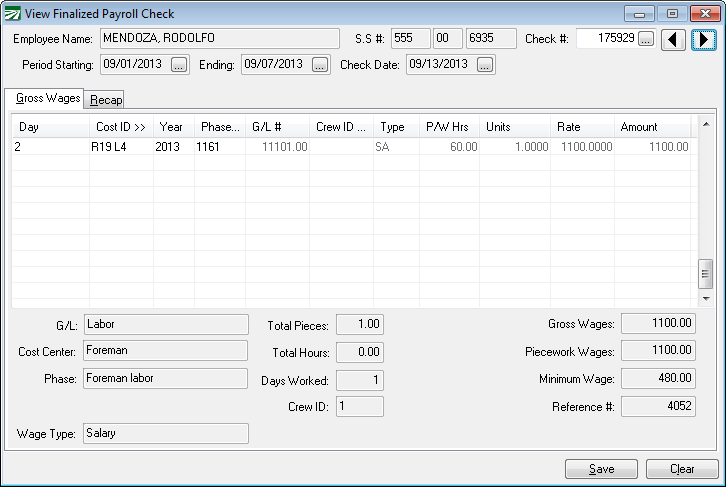This screenshot has width=726, height=487.
Task: Click the next check arrow button
Action: 704,39
